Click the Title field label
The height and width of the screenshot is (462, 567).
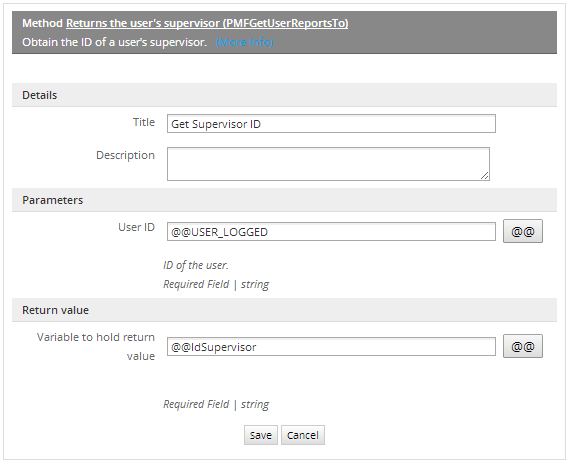[144, 122]
